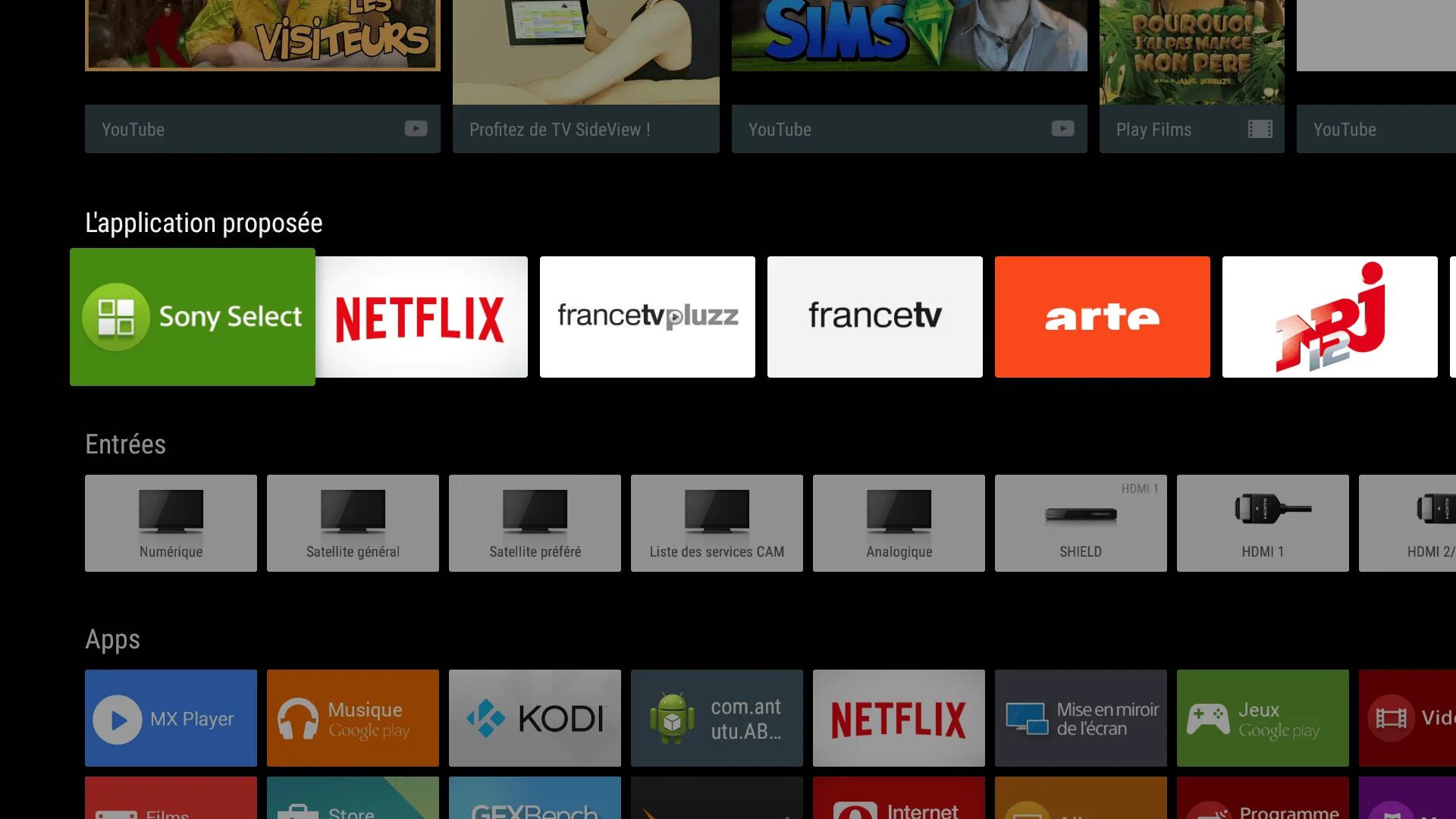The height and width of the screenshot is (819, 1456).
Task: Launch KODI media center
Action: [534, 718]
